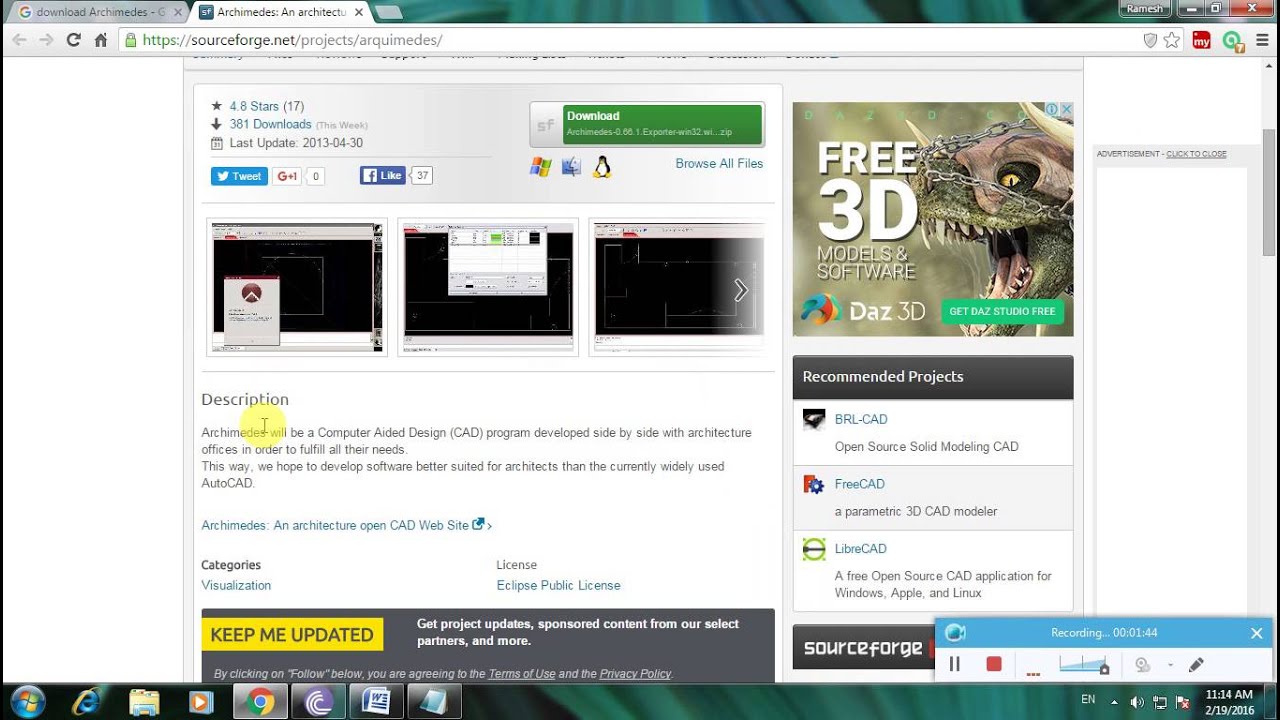Close the Archimedes SourceForge tab
1280x720 pixels.
click(359, 12)
